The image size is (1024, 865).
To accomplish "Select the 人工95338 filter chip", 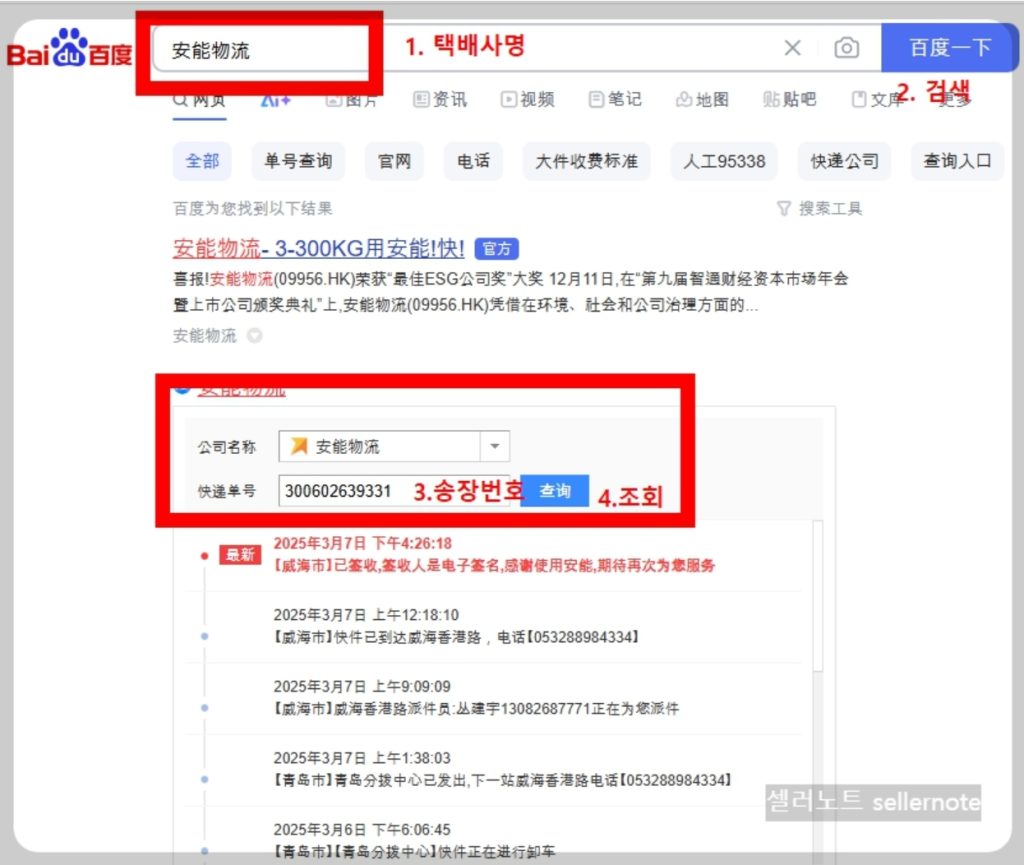I will coord(724,161).
